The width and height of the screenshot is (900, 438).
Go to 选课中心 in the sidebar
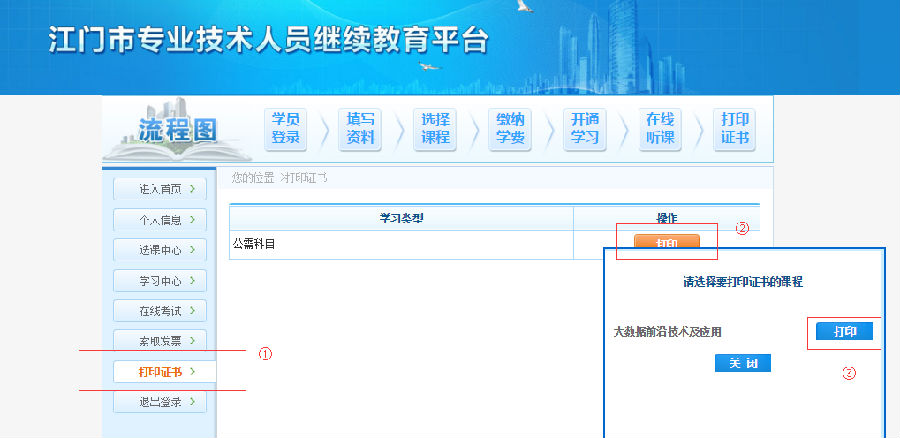(160, 250)
